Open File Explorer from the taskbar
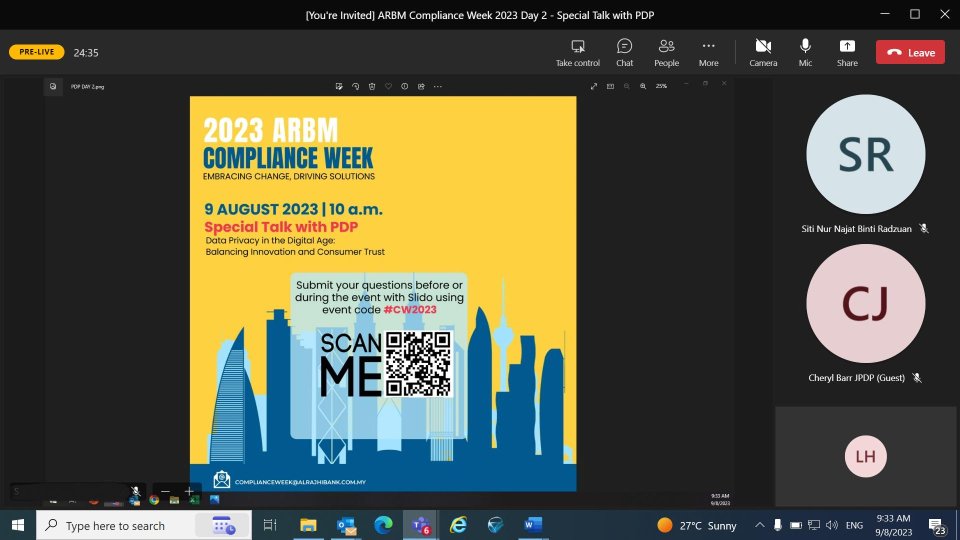Viewport: 960px width, 540px height. (x=308, y=525)
